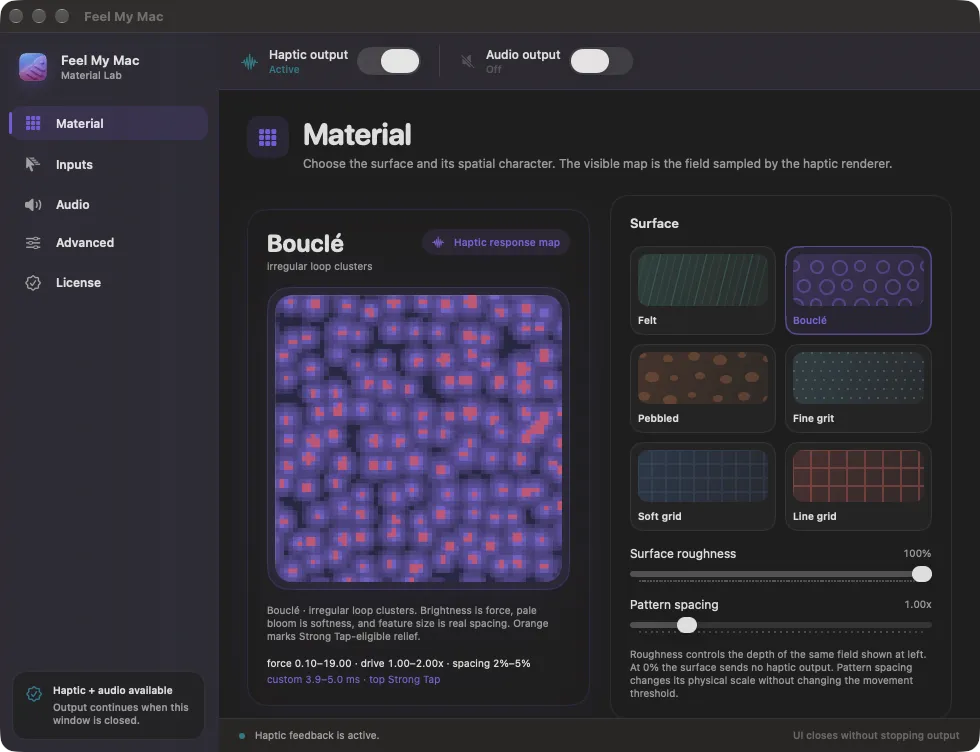This screenshot has width=980, height=752.
Task: Click the 'Haptic + audio available' notice text
Action: point(112,690)
